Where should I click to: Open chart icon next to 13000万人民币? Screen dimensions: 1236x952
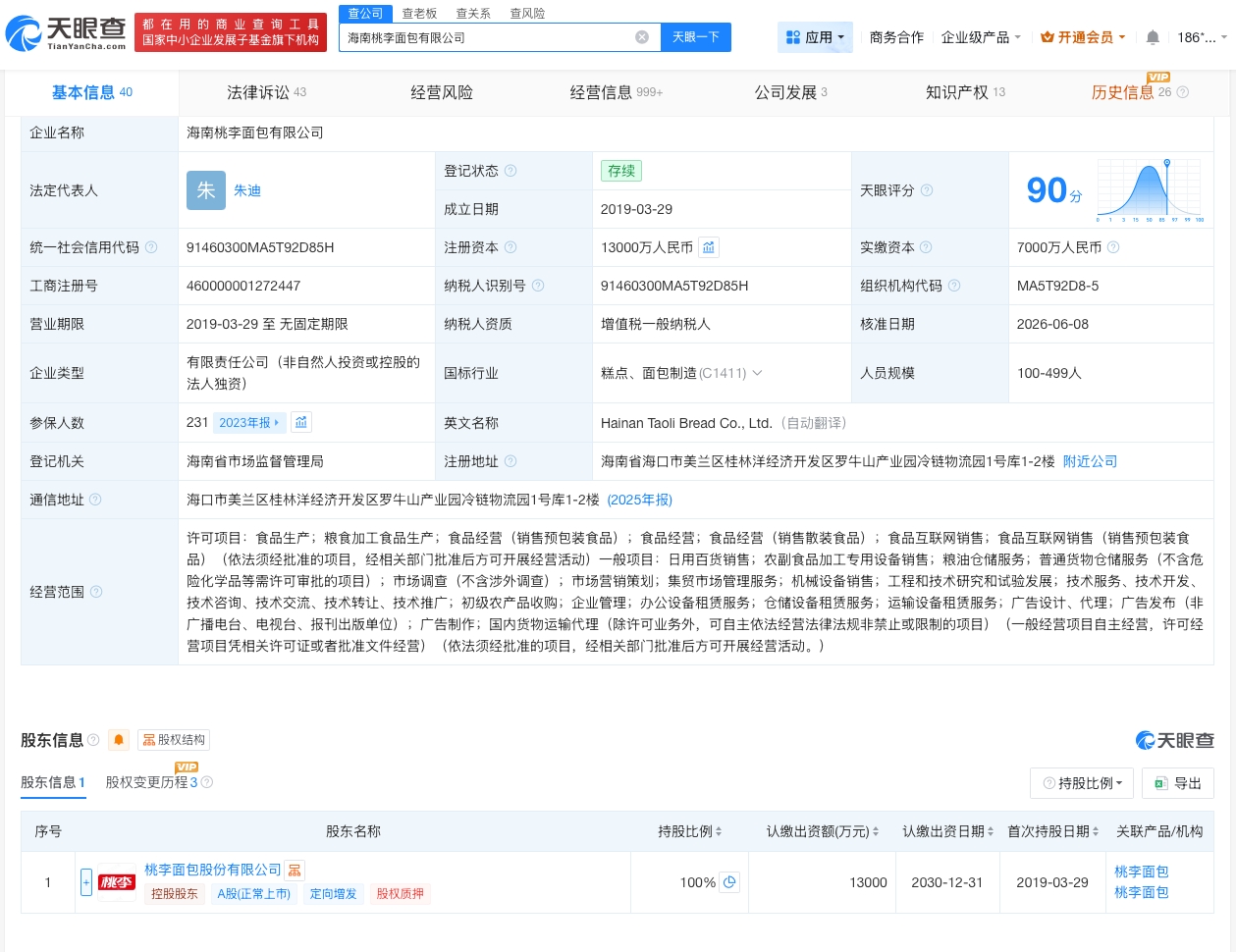click(x=709, y=247)
